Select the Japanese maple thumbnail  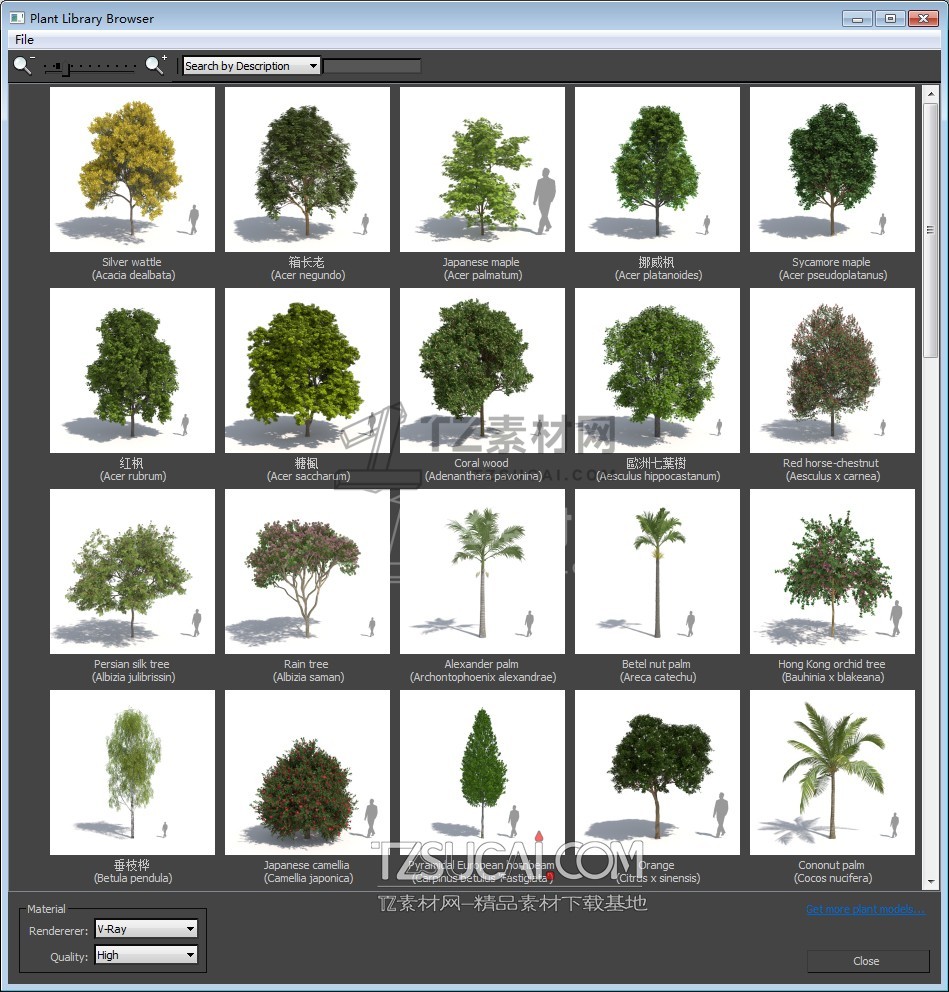click(482, 170)
